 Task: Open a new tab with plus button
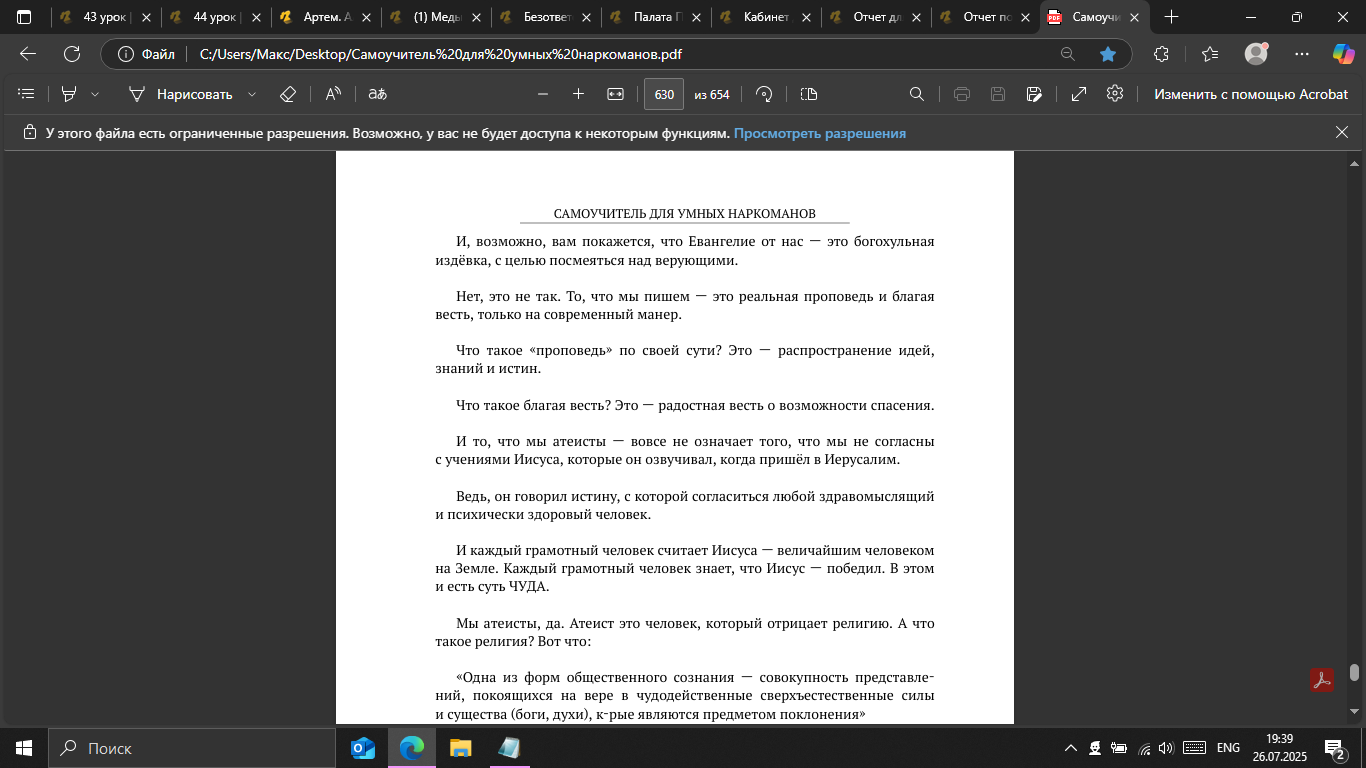pyautogui.click(x=1172, y=17)
